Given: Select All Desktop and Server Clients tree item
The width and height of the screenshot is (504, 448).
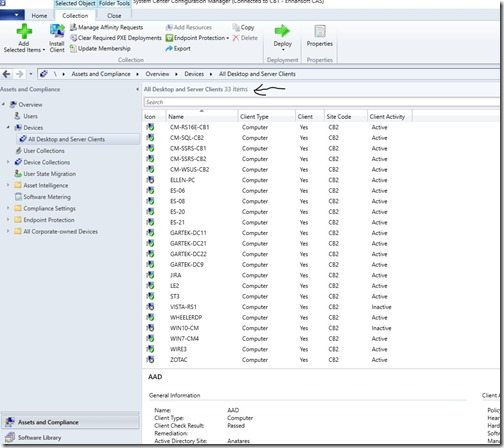Looking at the screenshot, I should (x=66, y=139).
